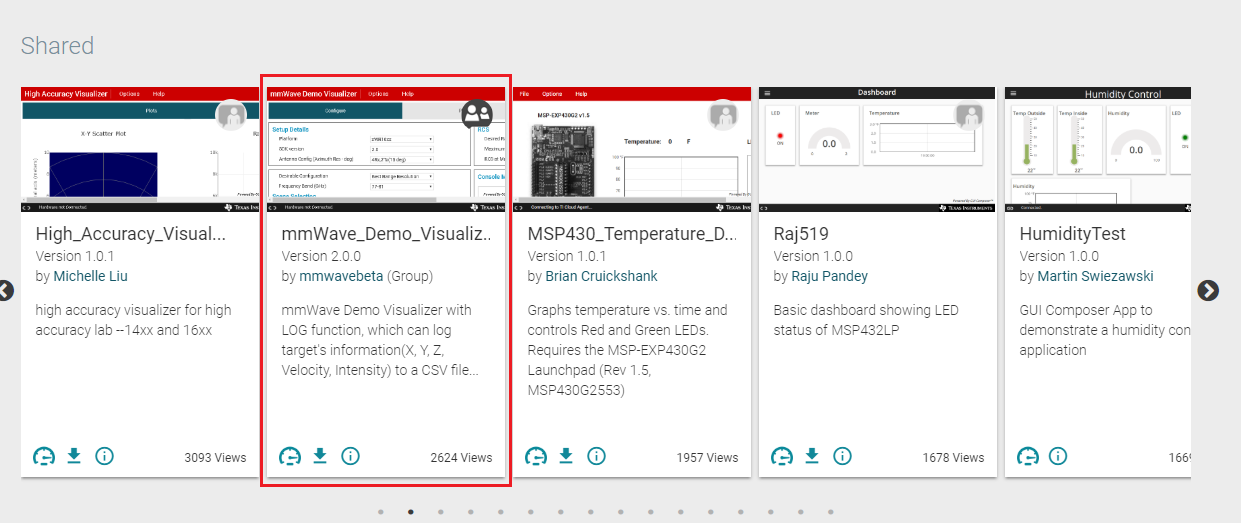View info for MSP430_Temperature_Demo card
The height and width of the screenshot is (523, 1241).
tap(596, 456)
